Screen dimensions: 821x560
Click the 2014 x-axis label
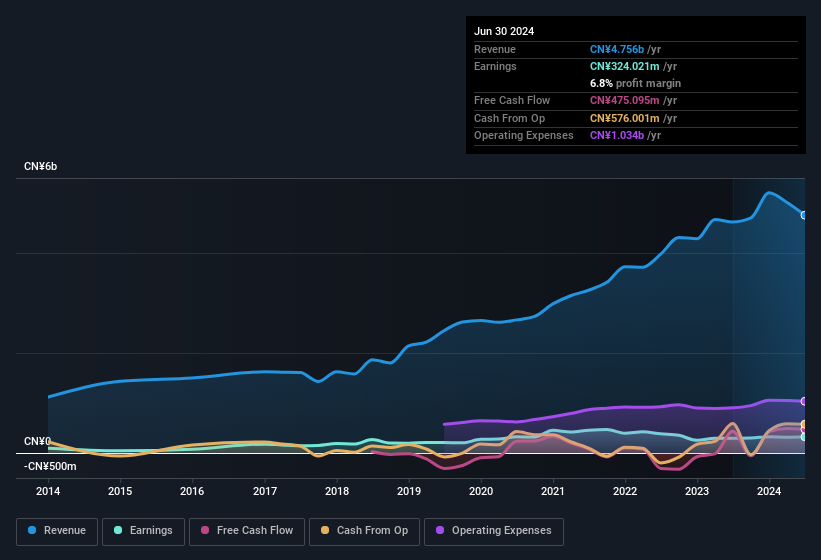(48, 491)
